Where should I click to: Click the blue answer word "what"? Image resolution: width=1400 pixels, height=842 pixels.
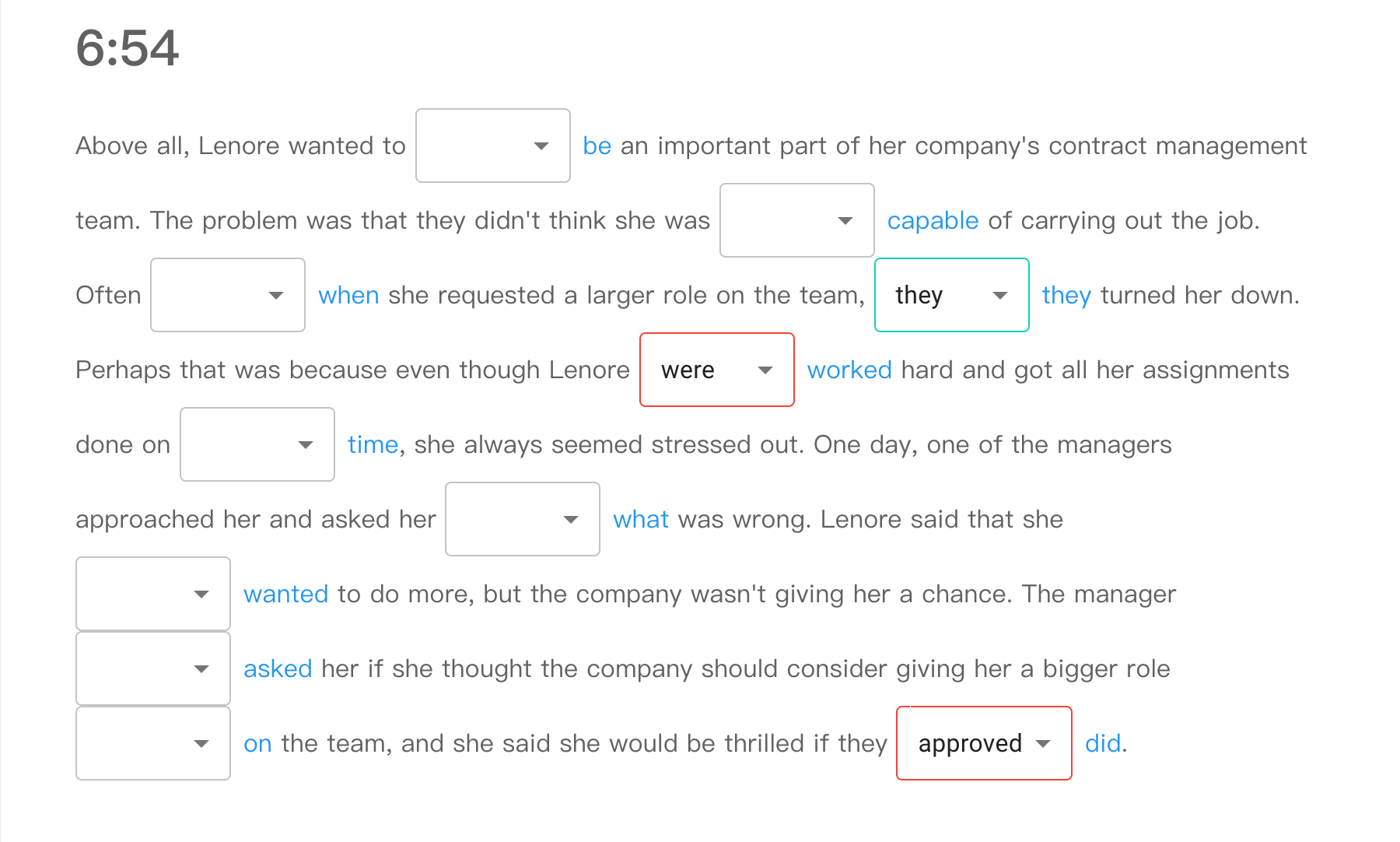[641, 520]
